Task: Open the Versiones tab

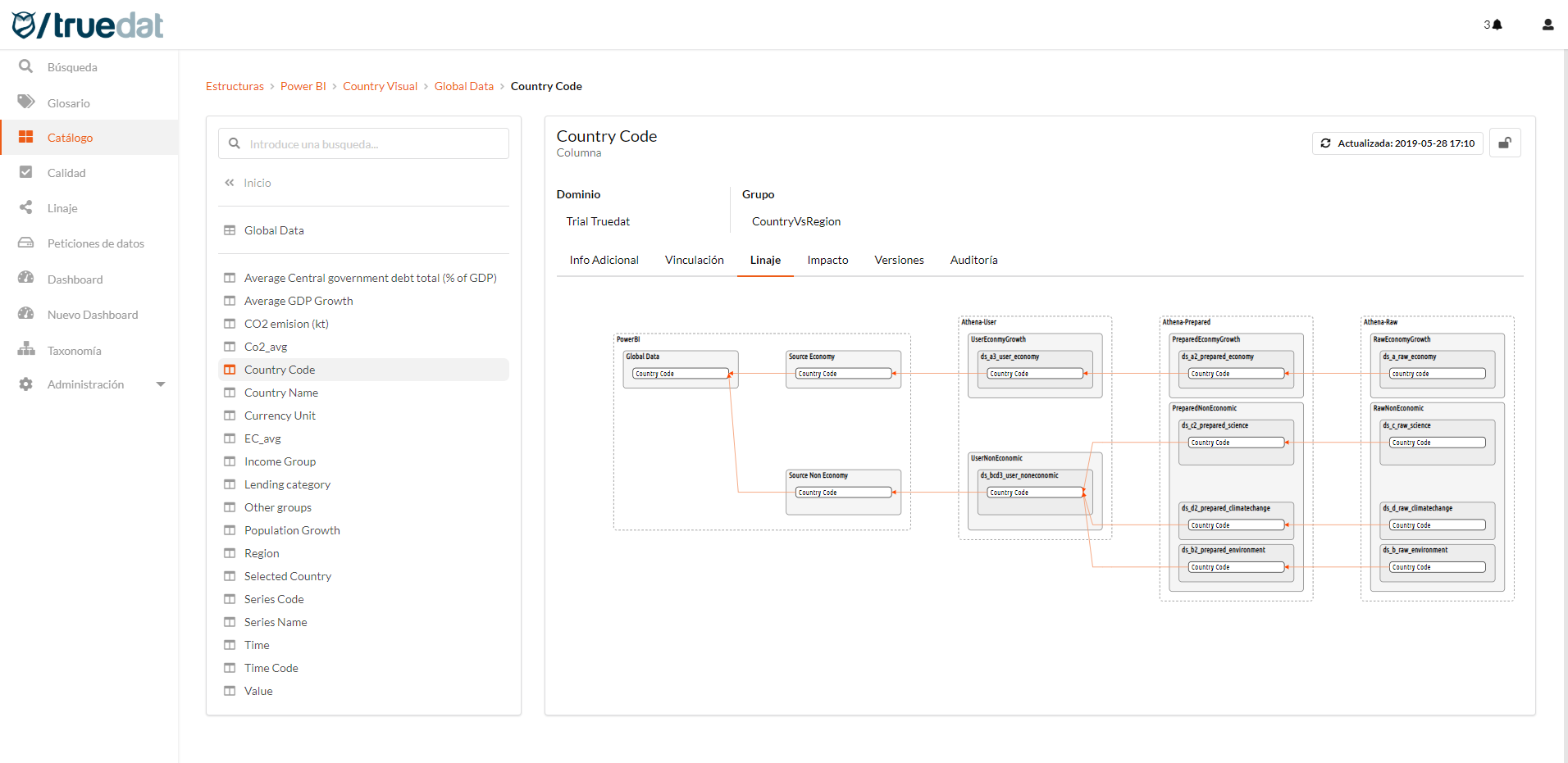Action: (x=899, y=260)
